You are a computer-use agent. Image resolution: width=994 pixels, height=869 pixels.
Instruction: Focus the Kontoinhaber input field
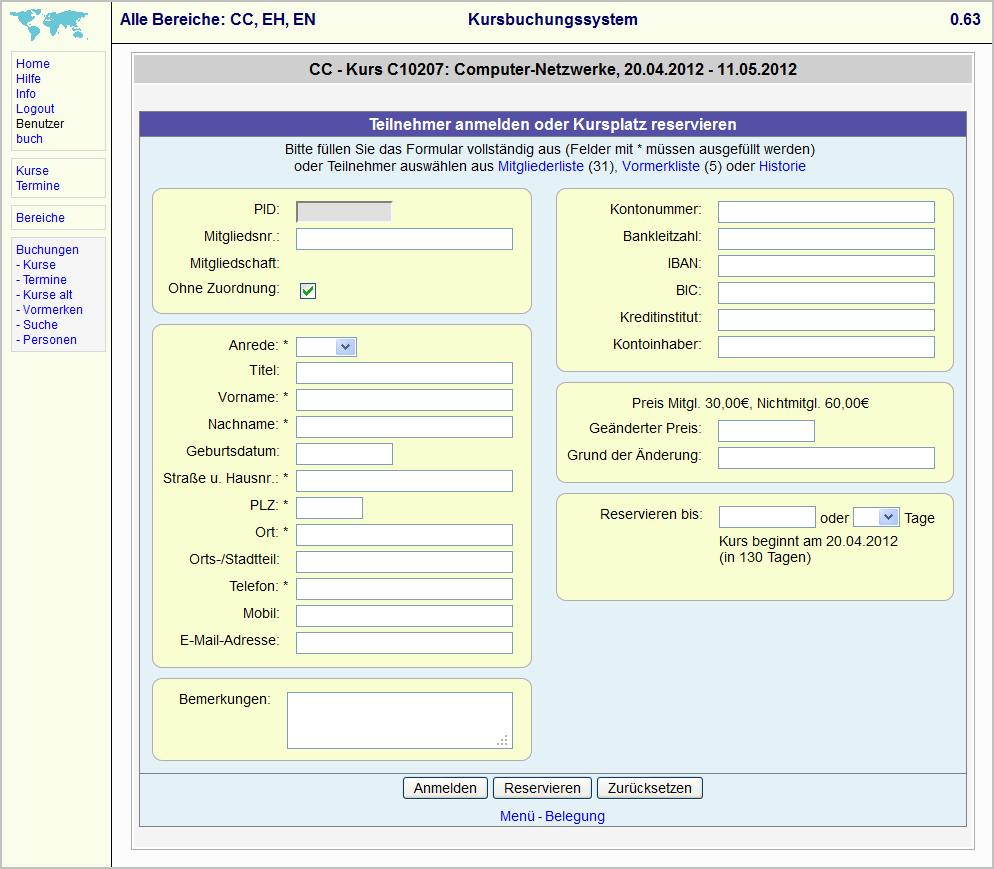(827, 347)
